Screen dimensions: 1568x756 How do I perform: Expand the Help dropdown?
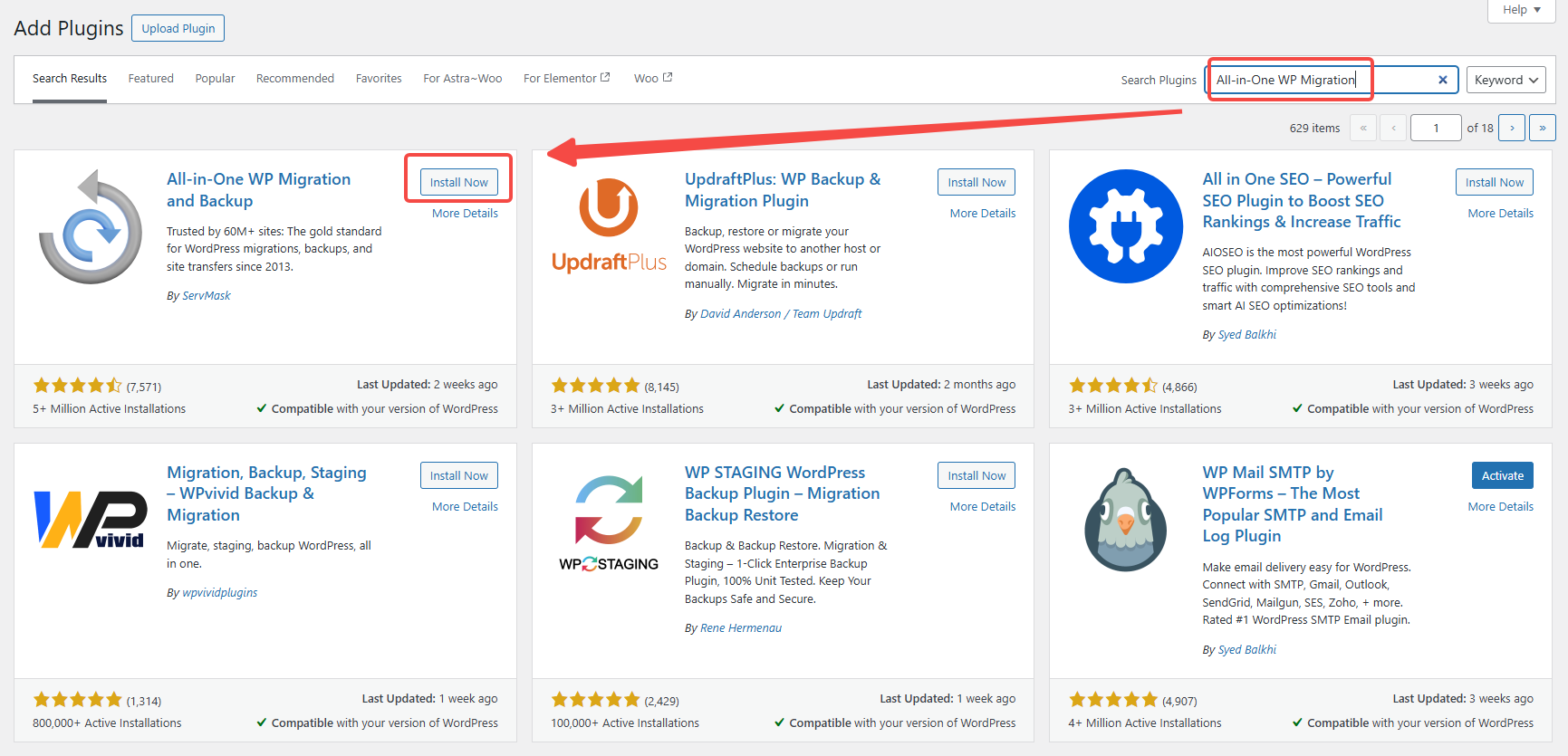click(1521, 10)
